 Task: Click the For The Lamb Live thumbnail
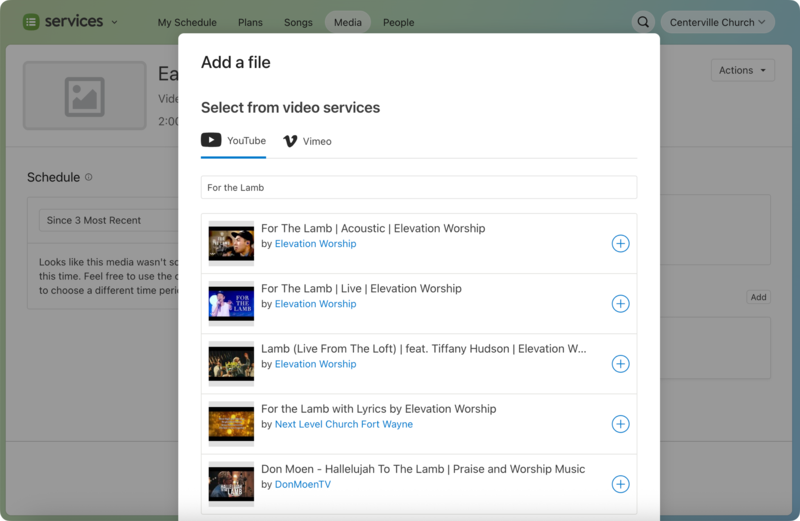(231, 304)
